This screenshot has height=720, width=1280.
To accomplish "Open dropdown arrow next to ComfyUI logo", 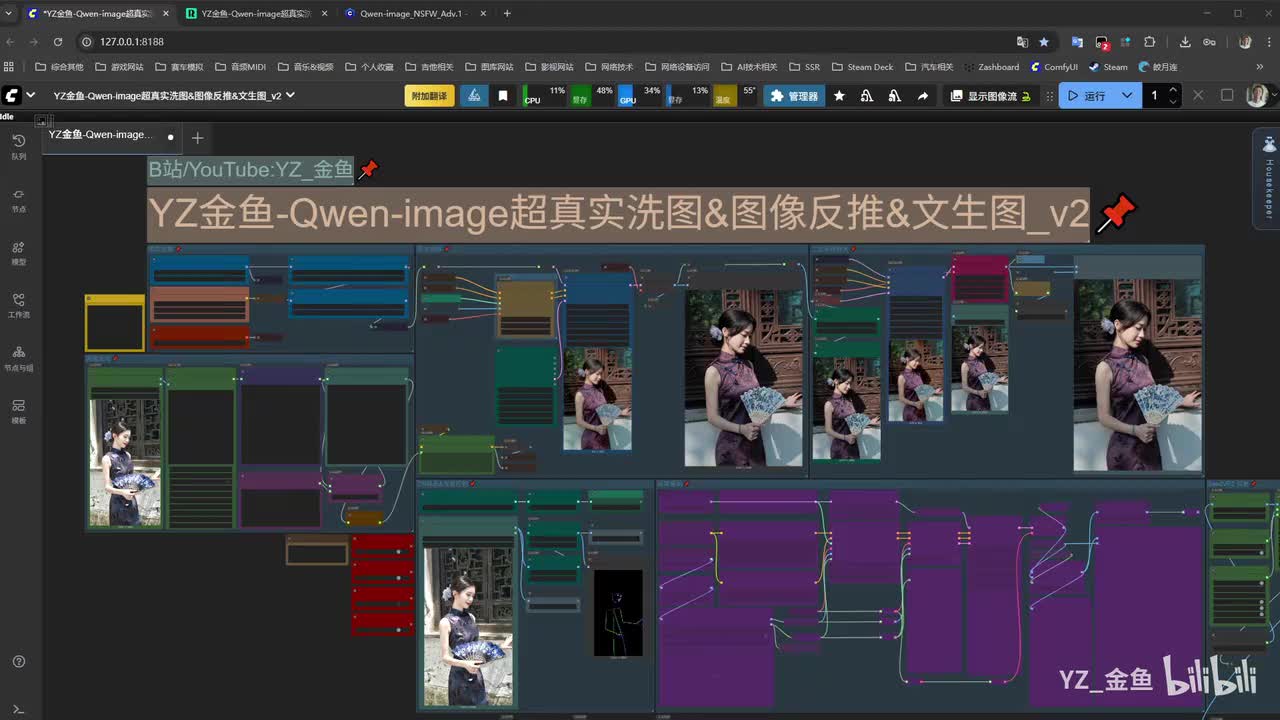I will [x=31, y=95].
